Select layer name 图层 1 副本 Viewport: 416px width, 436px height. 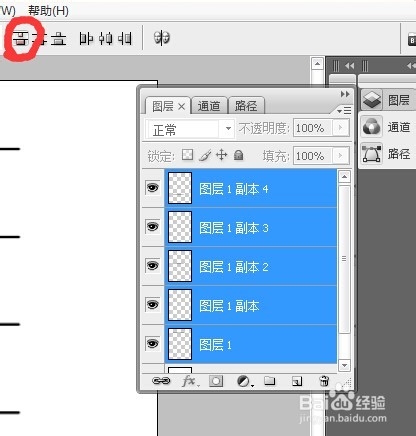(x=229, y=306)
